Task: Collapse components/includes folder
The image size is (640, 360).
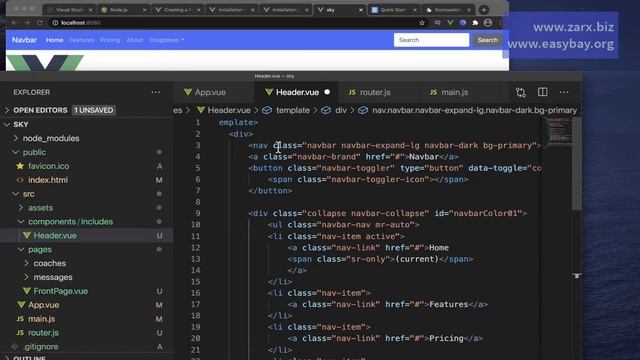Action: [21, 222]
